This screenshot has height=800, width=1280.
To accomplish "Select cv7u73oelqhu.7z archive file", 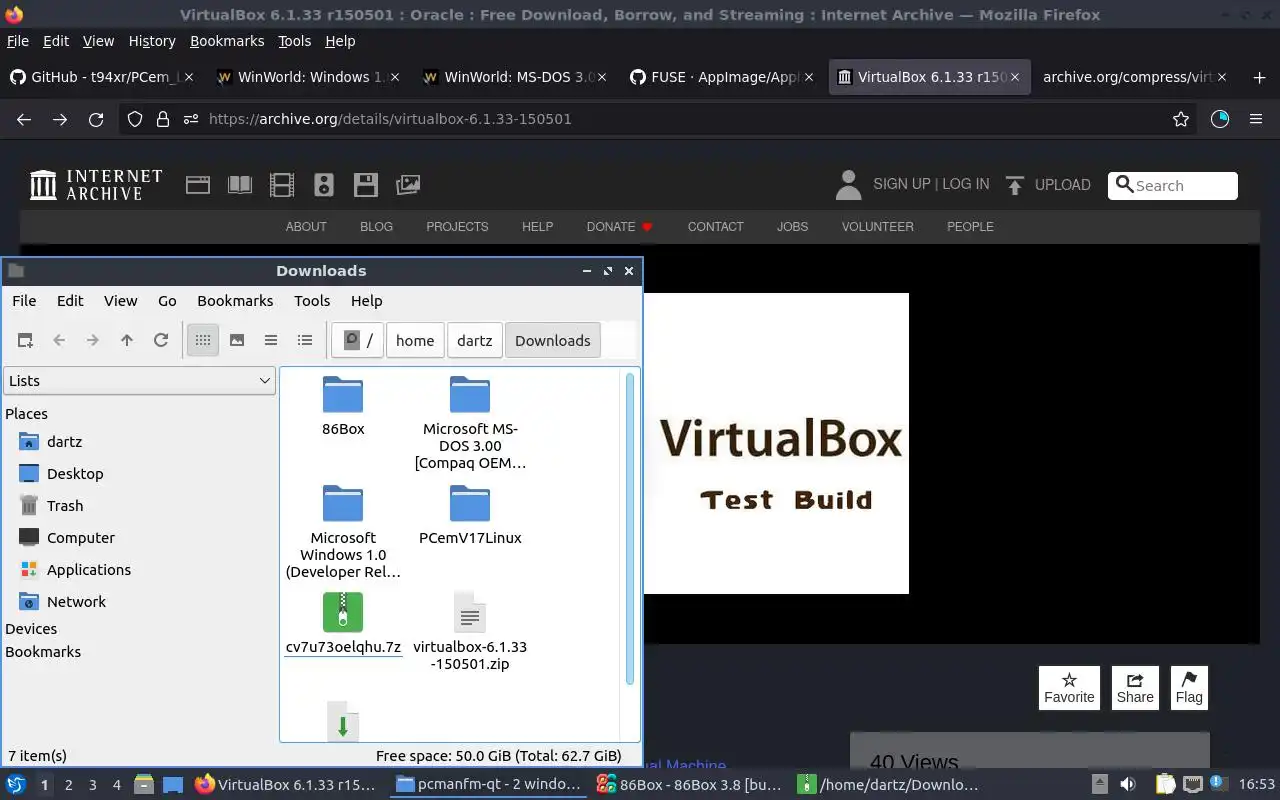I will tap(343, 623).
